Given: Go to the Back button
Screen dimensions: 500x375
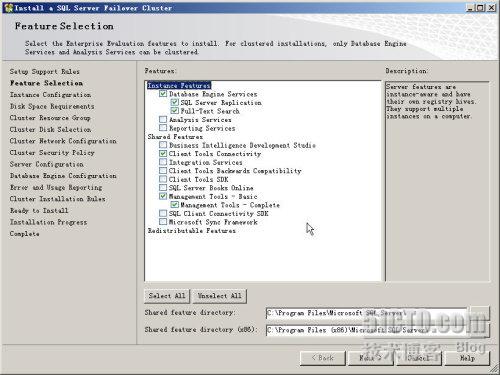Looking at the screenshot, I should [x=323, y=358].
